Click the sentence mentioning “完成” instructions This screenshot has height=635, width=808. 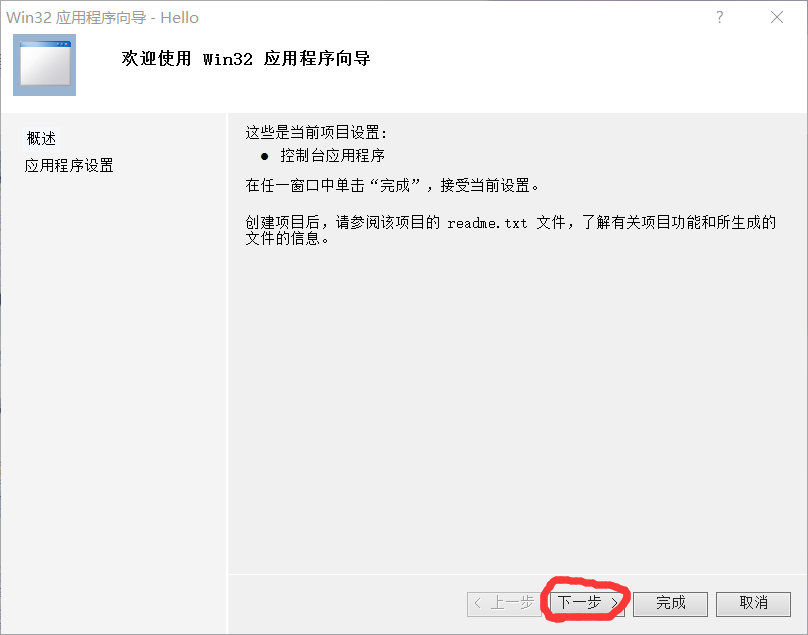[x=392, y=185]
